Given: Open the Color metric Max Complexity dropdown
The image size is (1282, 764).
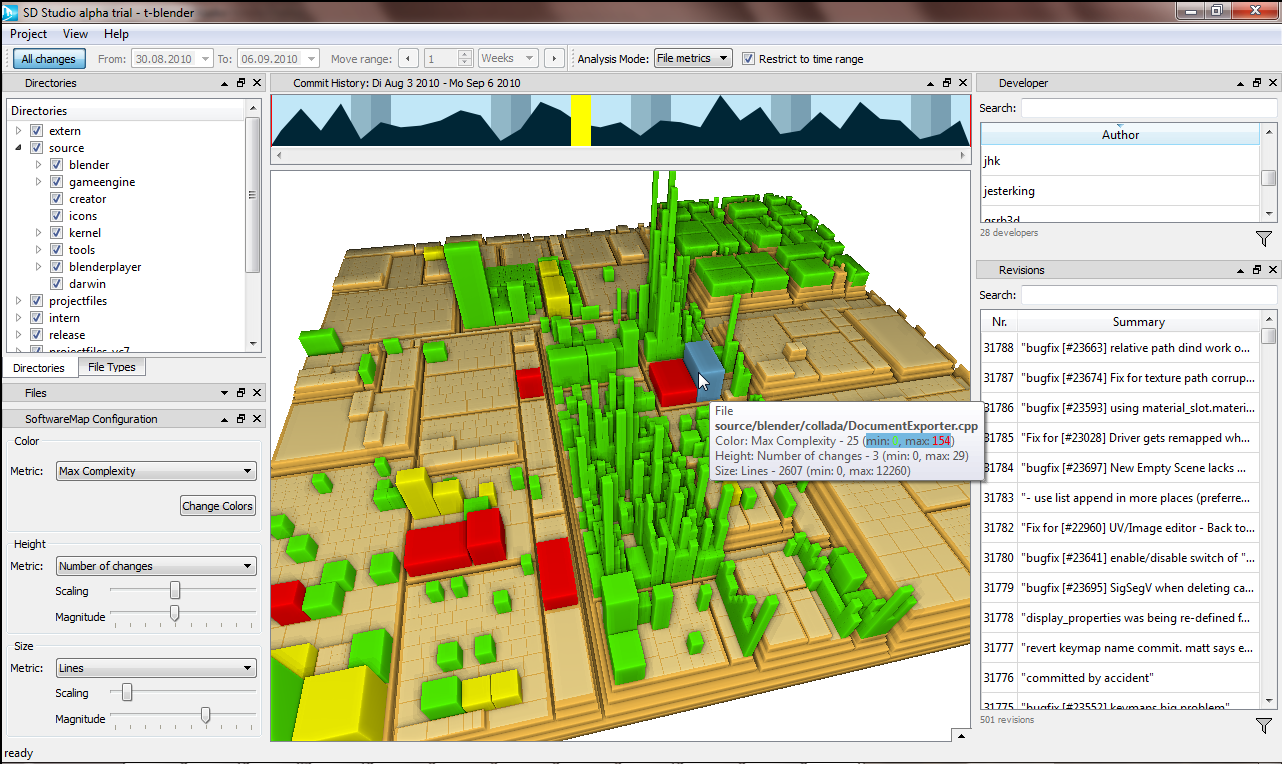Looking at the screenshot, I should (157, 471).
